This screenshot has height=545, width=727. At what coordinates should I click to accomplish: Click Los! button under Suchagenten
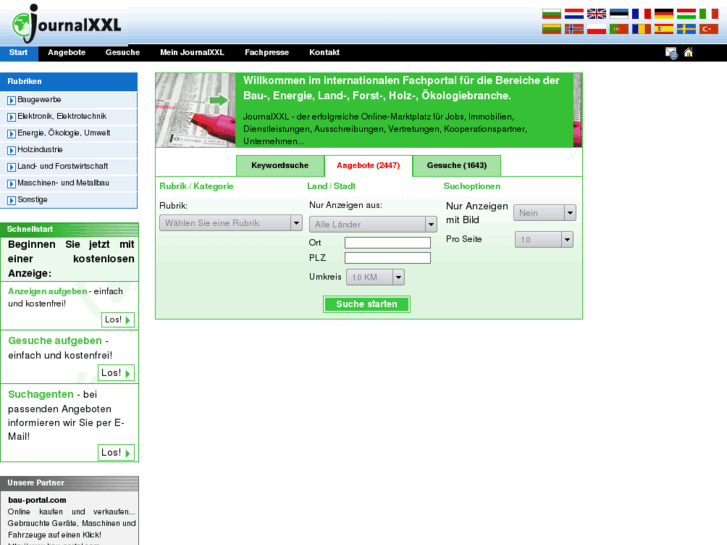(116, 453)
